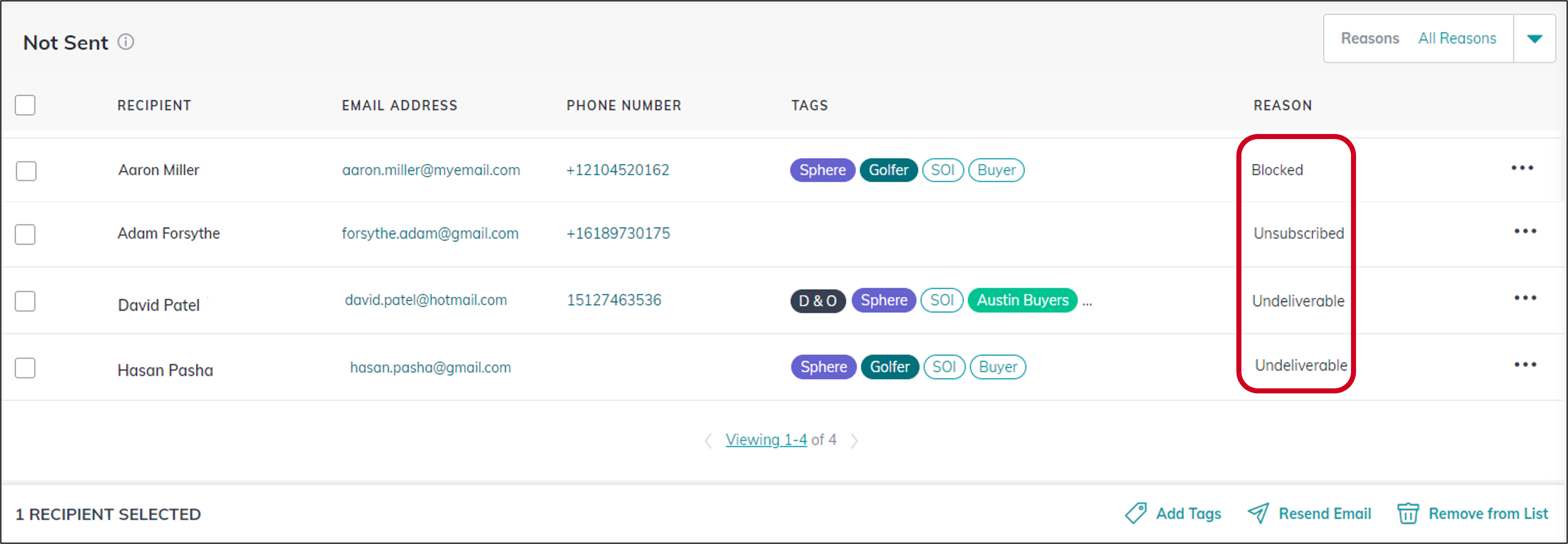Image resolution: width=1568 pixels, height=544 pixels.
Task: Click recipient name David Patel
Action: point(158,305)
